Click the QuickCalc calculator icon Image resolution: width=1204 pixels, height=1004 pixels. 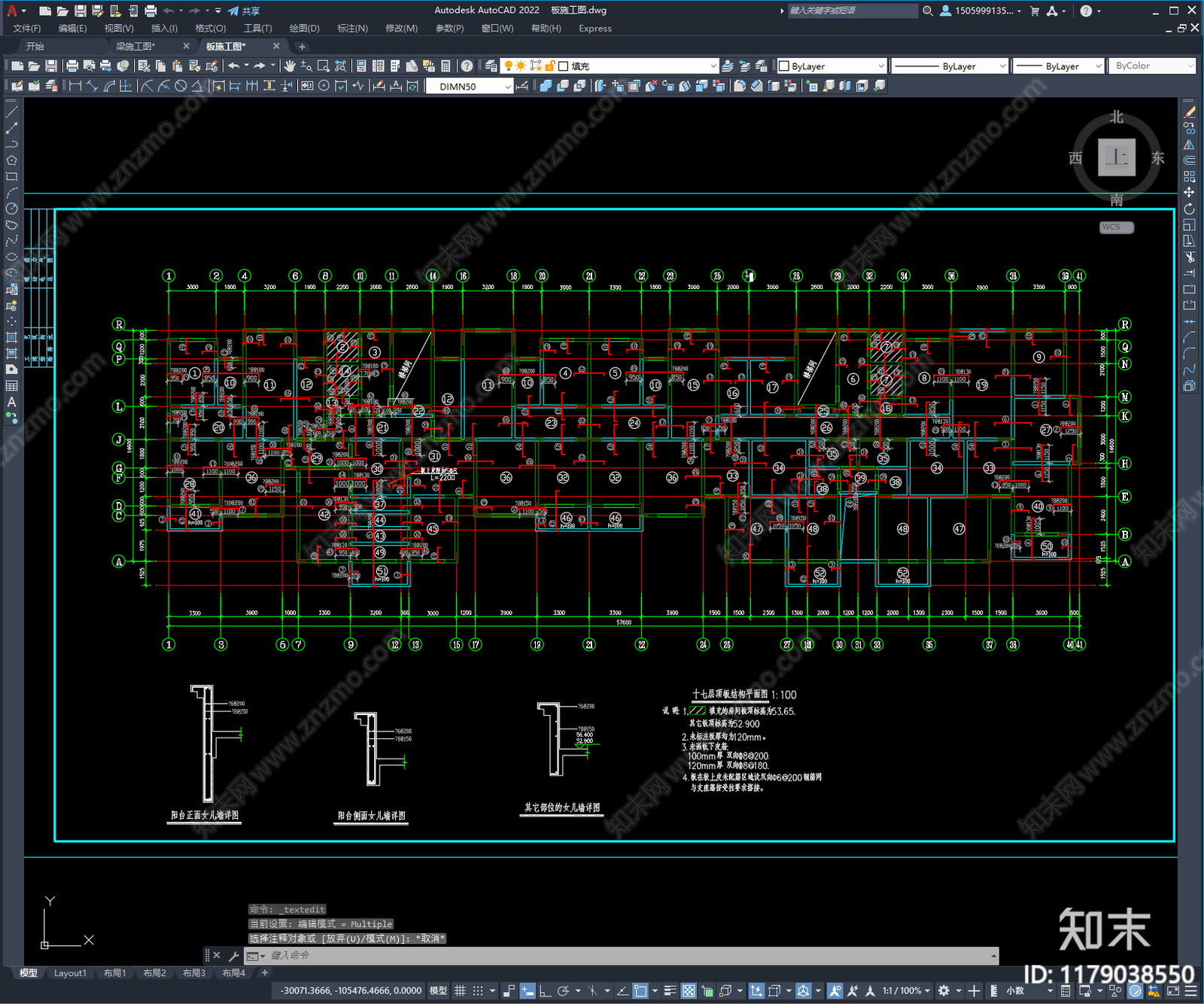coord(445,66)
